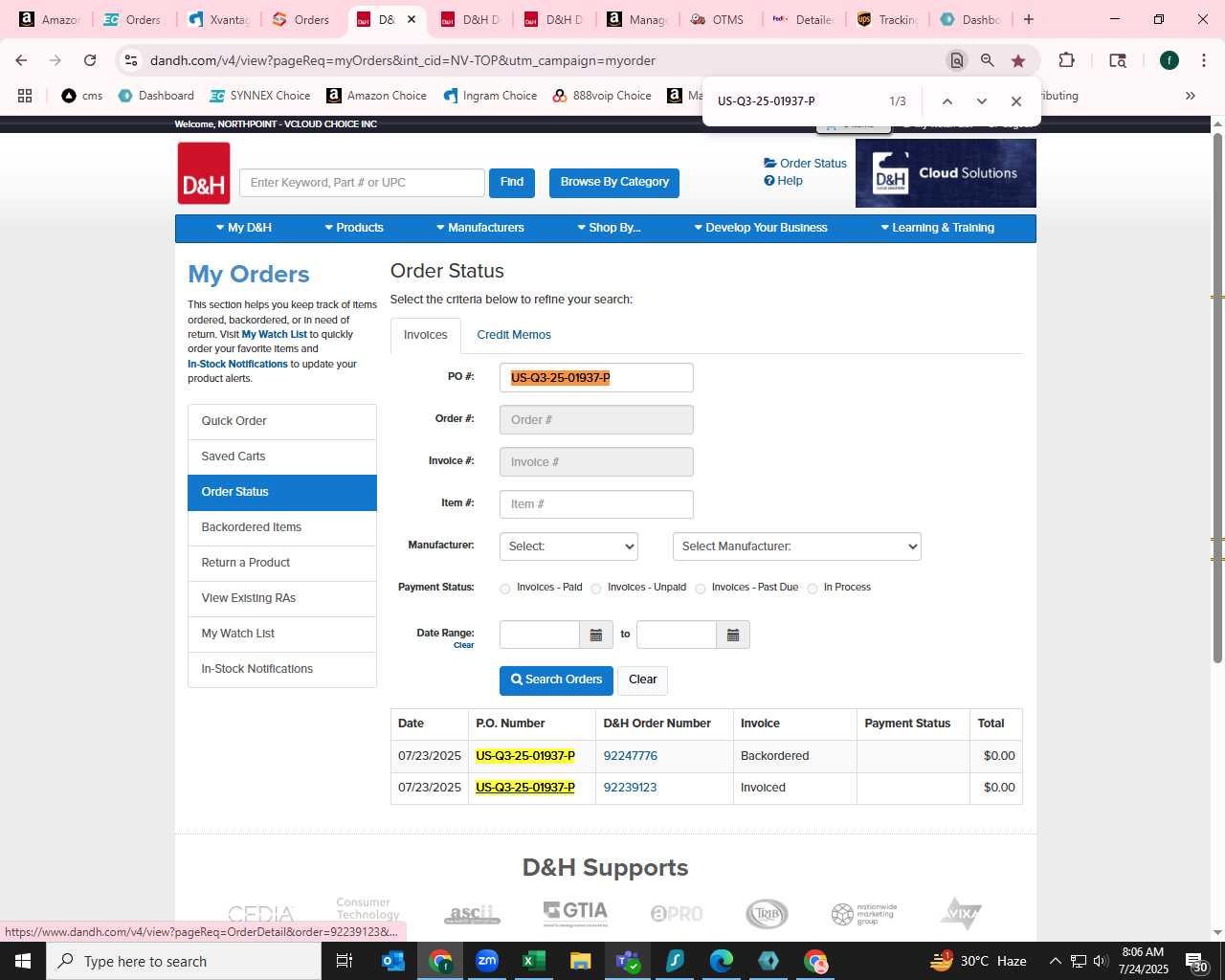Viewport: 1225px width, 980px height.
Task: Open Edge browser from taskbar
Action: [722, 961]
